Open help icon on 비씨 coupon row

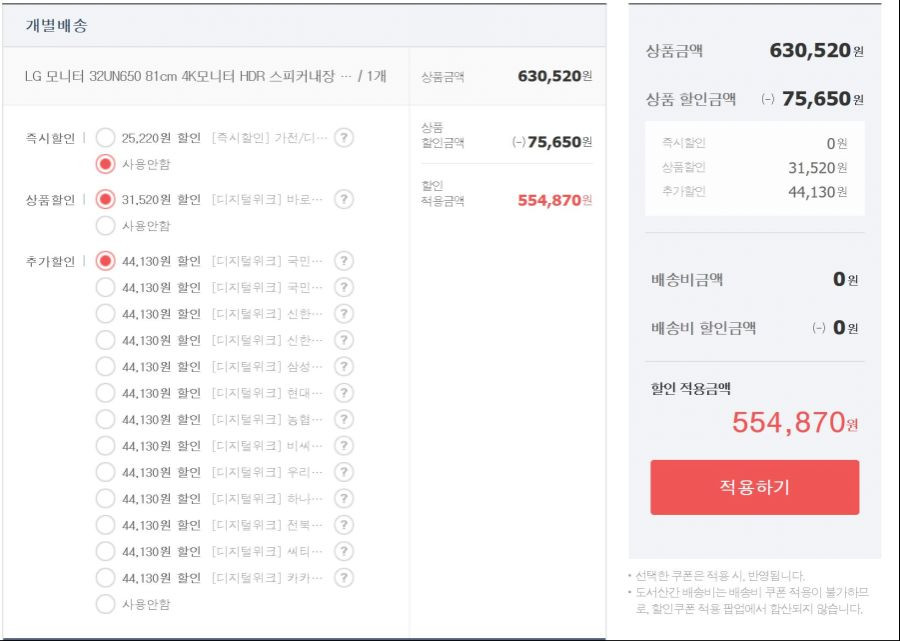[x=343, y=445]
